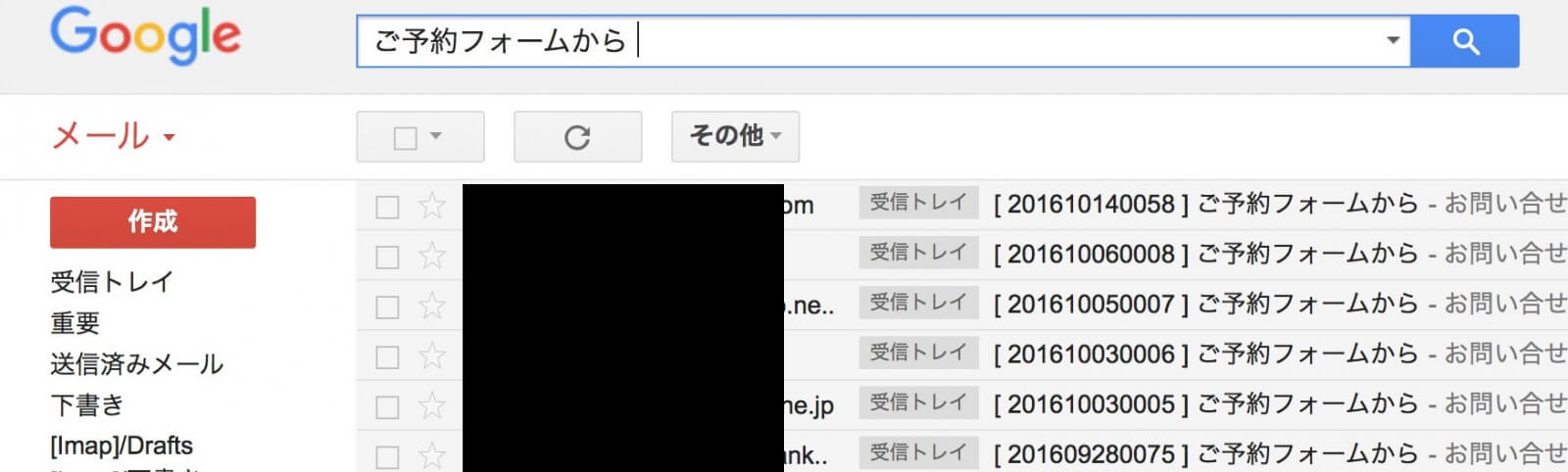Star the 201610050007 email
Screen dimensions: 1568x472
432,306
